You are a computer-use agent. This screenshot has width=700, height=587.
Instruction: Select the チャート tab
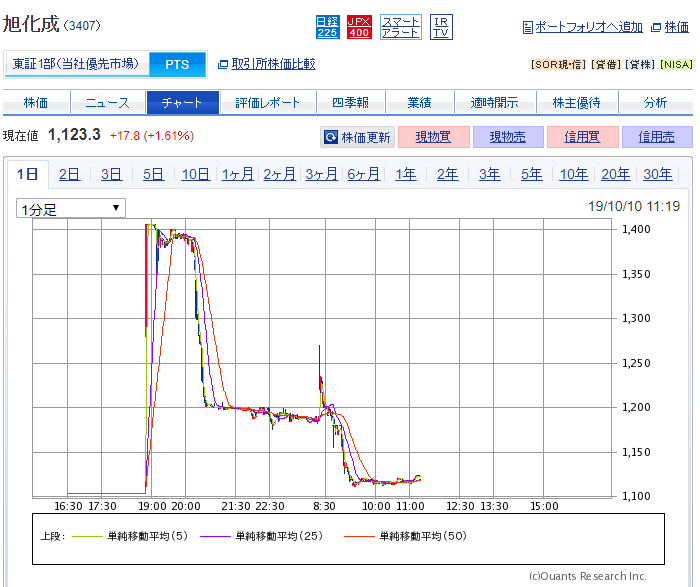pyautogui.click(x=182, y=103)
